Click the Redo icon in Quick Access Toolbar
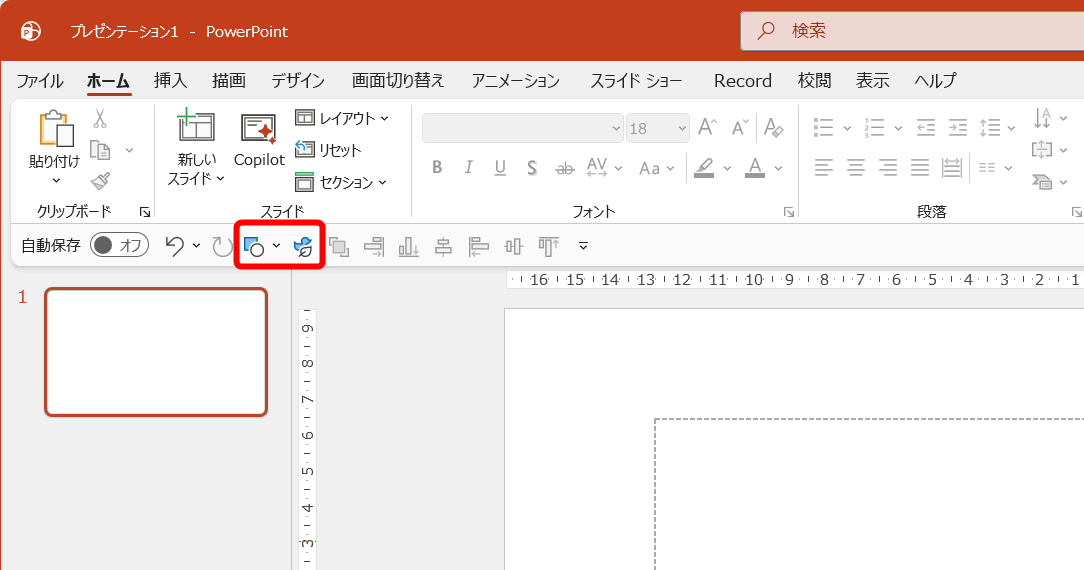This screenshot has height=570, width=1084. (x=222, y=246)
